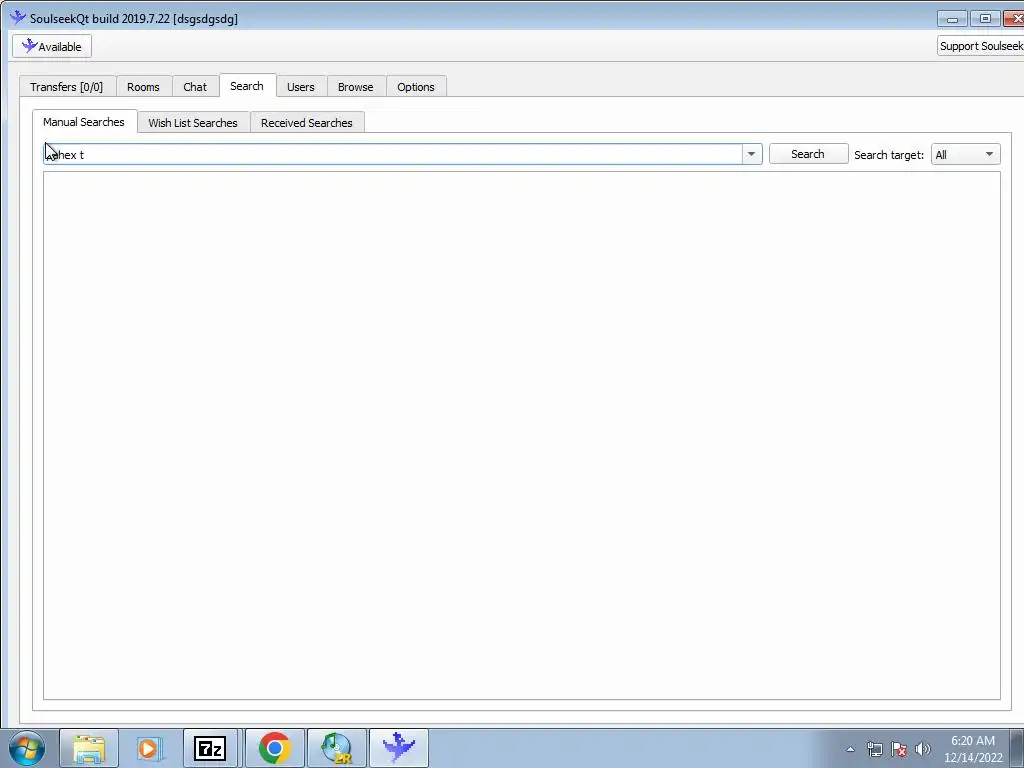Open the Search target All dropdown

(965, 155)
